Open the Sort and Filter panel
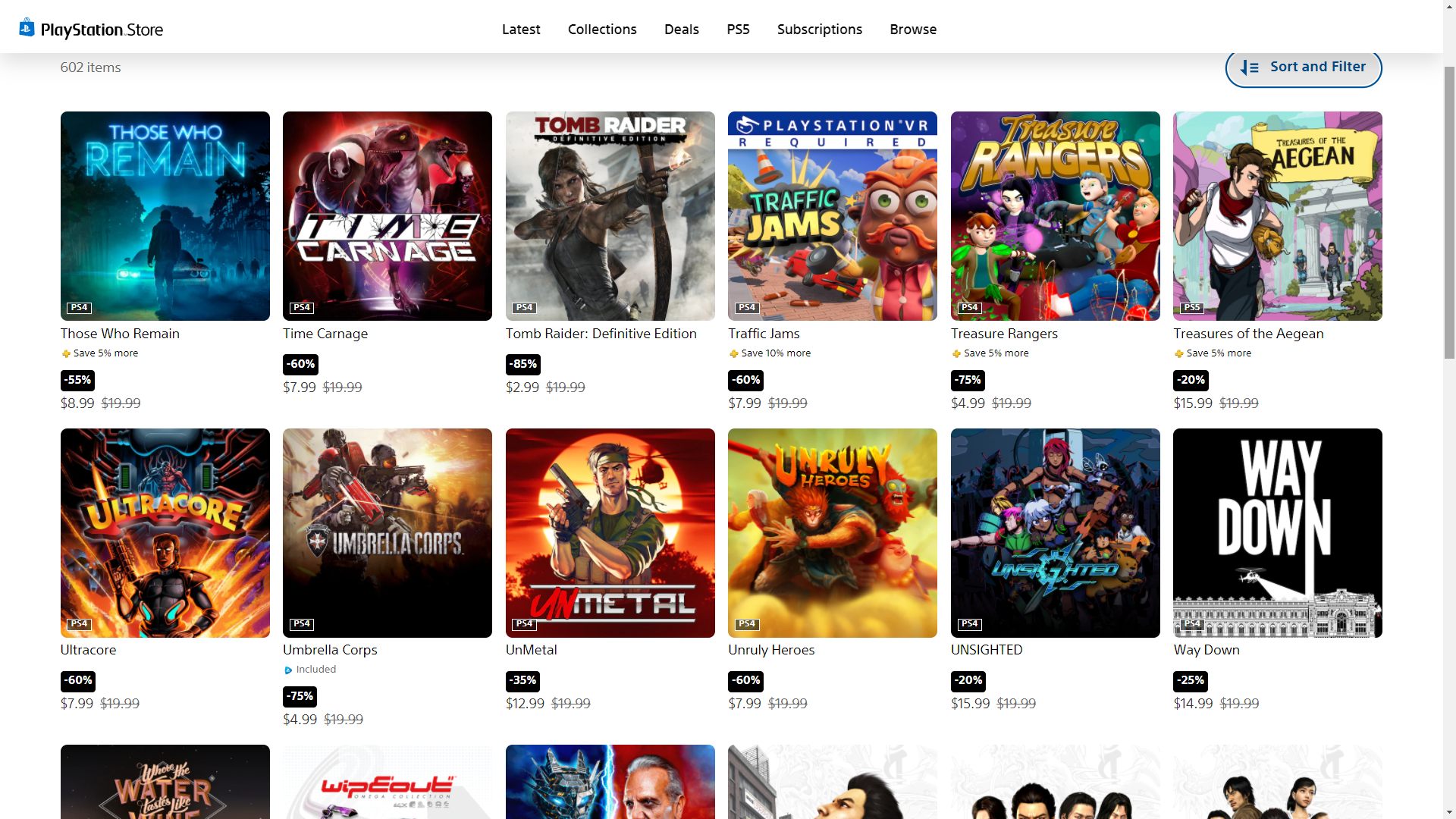Image resolution: width=1456 pixels, height=819 pixels. pos(1303,67)
